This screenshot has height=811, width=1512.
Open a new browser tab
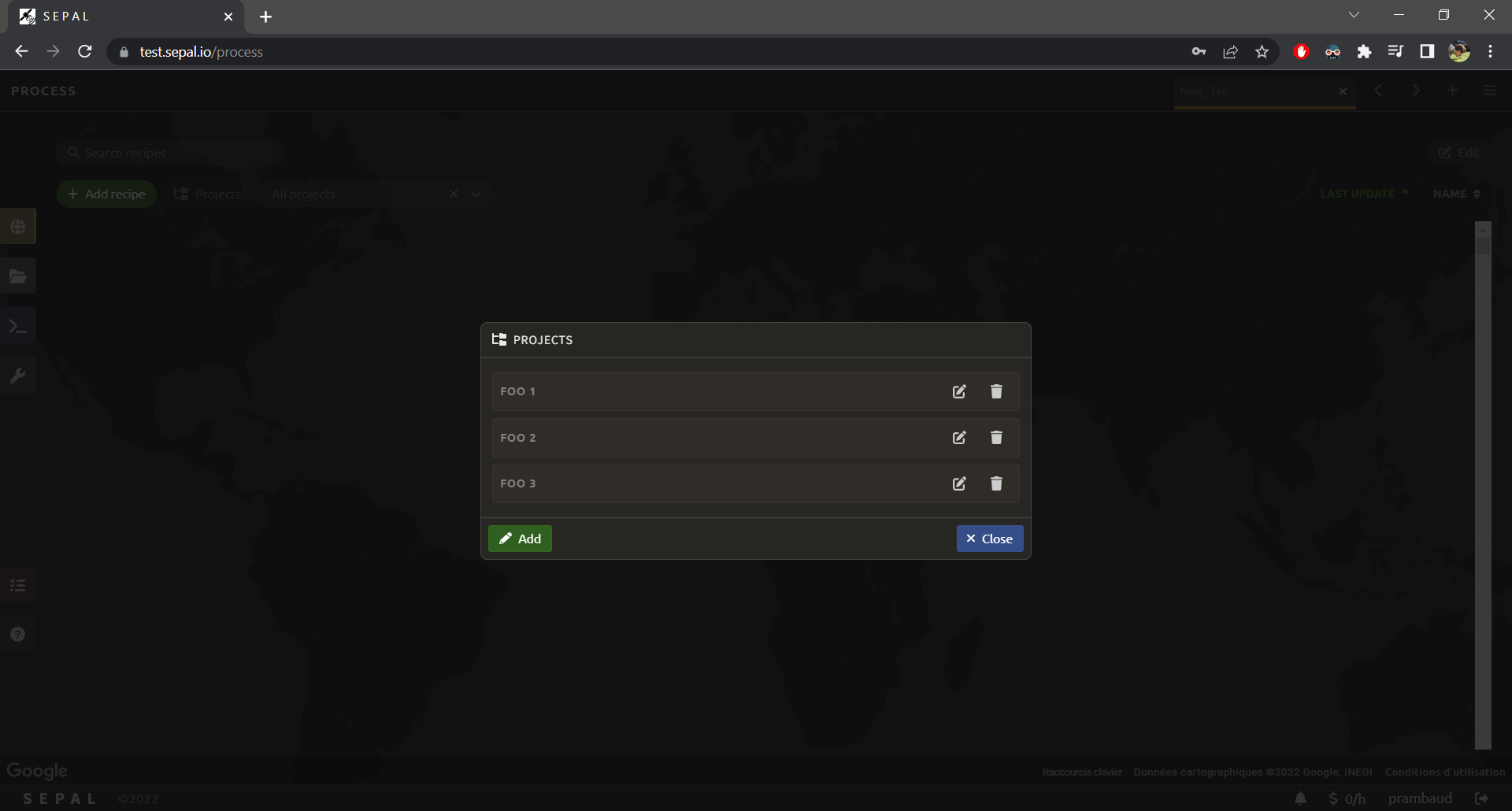[x=266, y=17]
